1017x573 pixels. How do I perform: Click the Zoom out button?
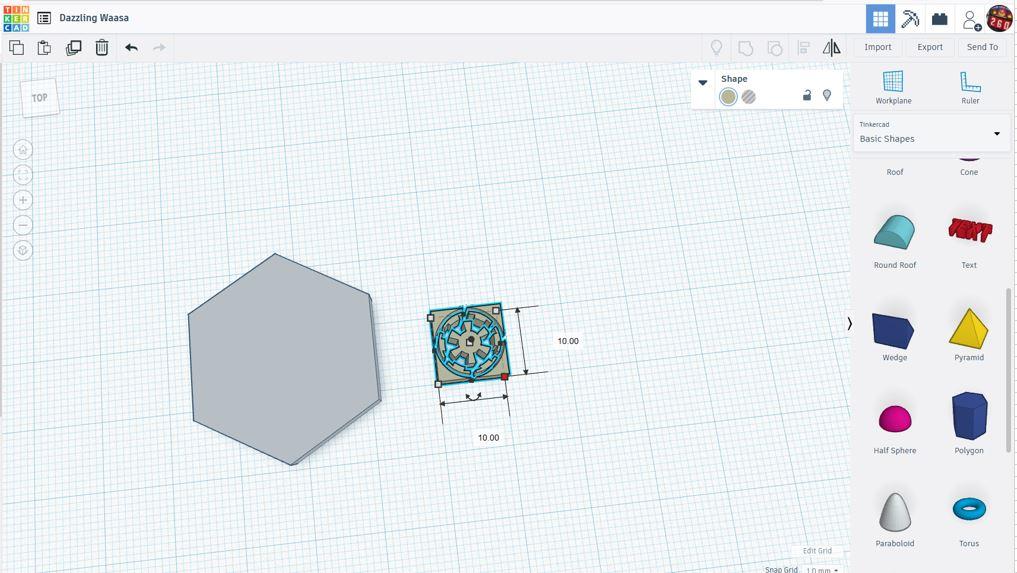click(23, 225)
